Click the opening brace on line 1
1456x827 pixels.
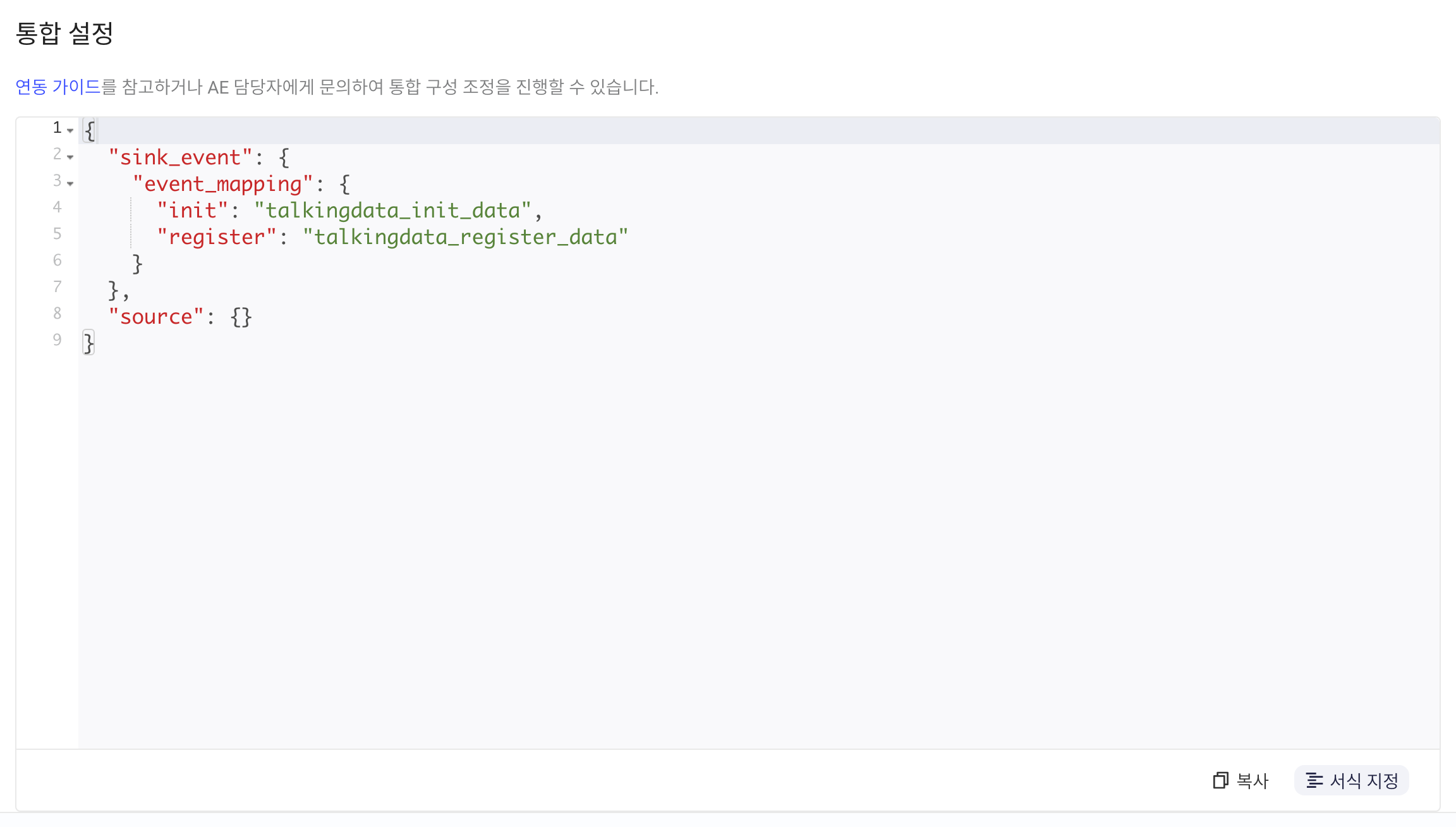[x=90, y=131]
